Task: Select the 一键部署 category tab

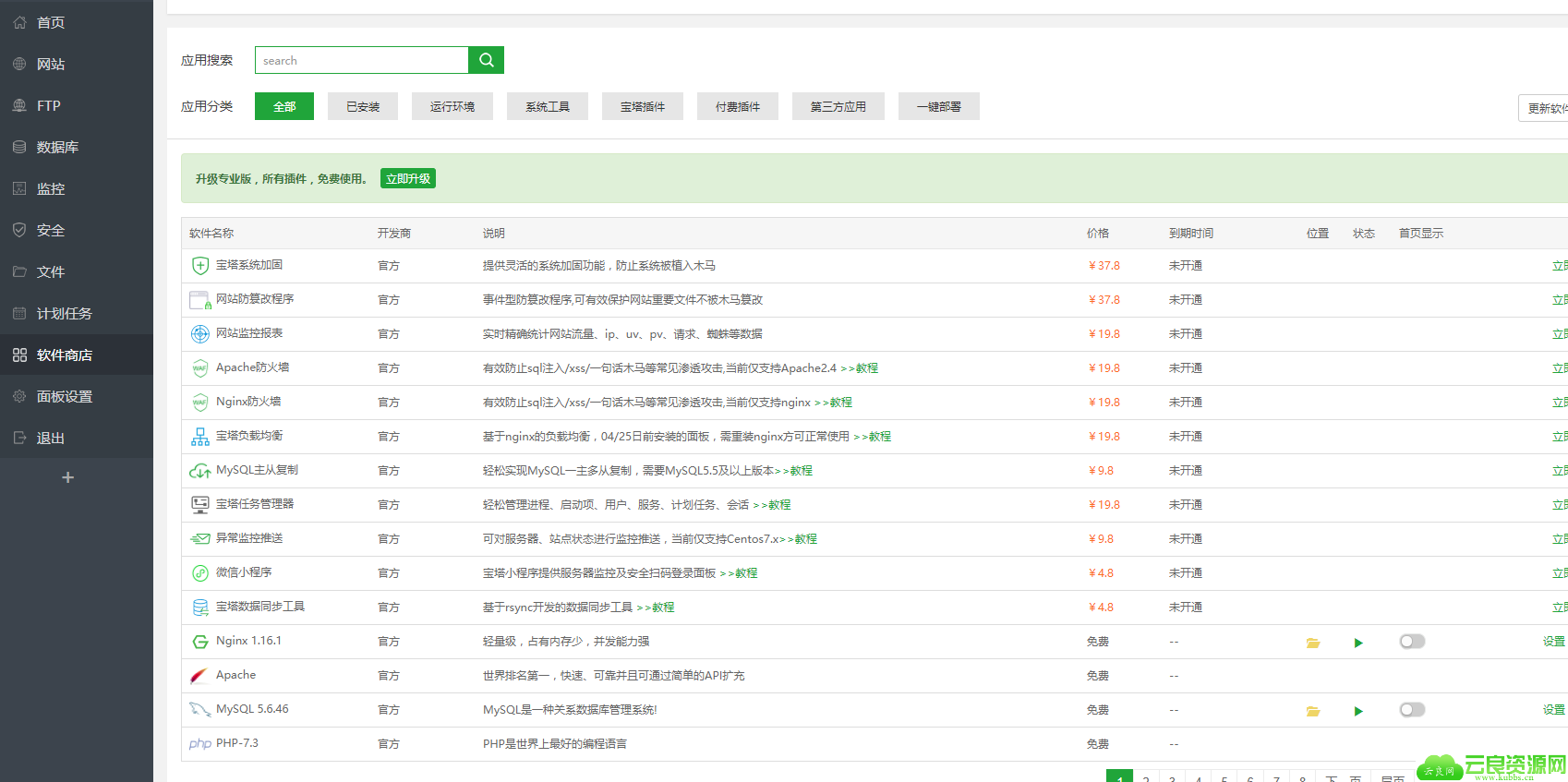Action: [939, 106]
